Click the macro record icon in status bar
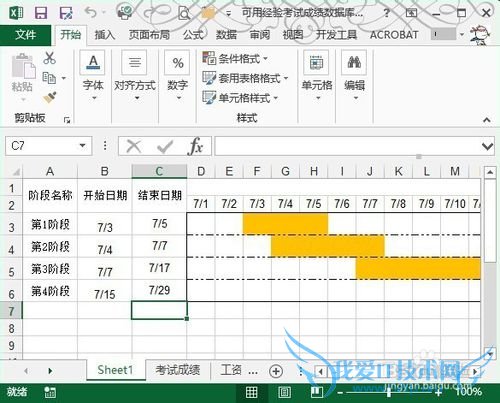Screen dimensions: 500x403 [x=50, y=392]
